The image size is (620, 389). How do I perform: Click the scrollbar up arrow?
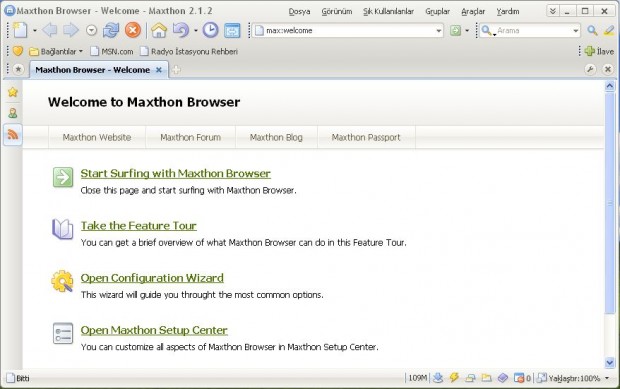click(609, 86)
